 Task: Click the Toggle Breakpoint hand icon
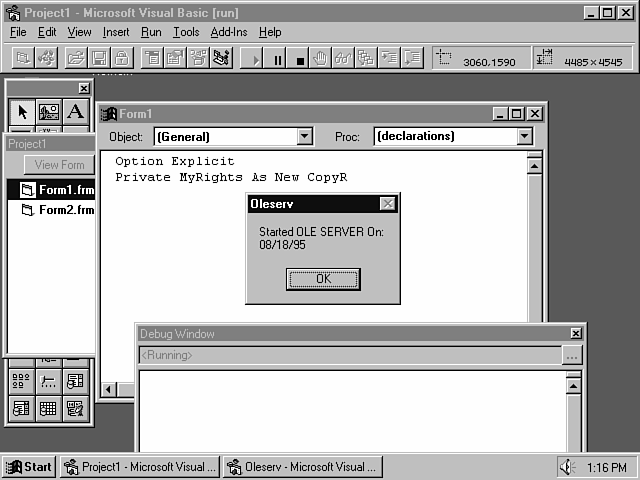(x=321, y=59)
